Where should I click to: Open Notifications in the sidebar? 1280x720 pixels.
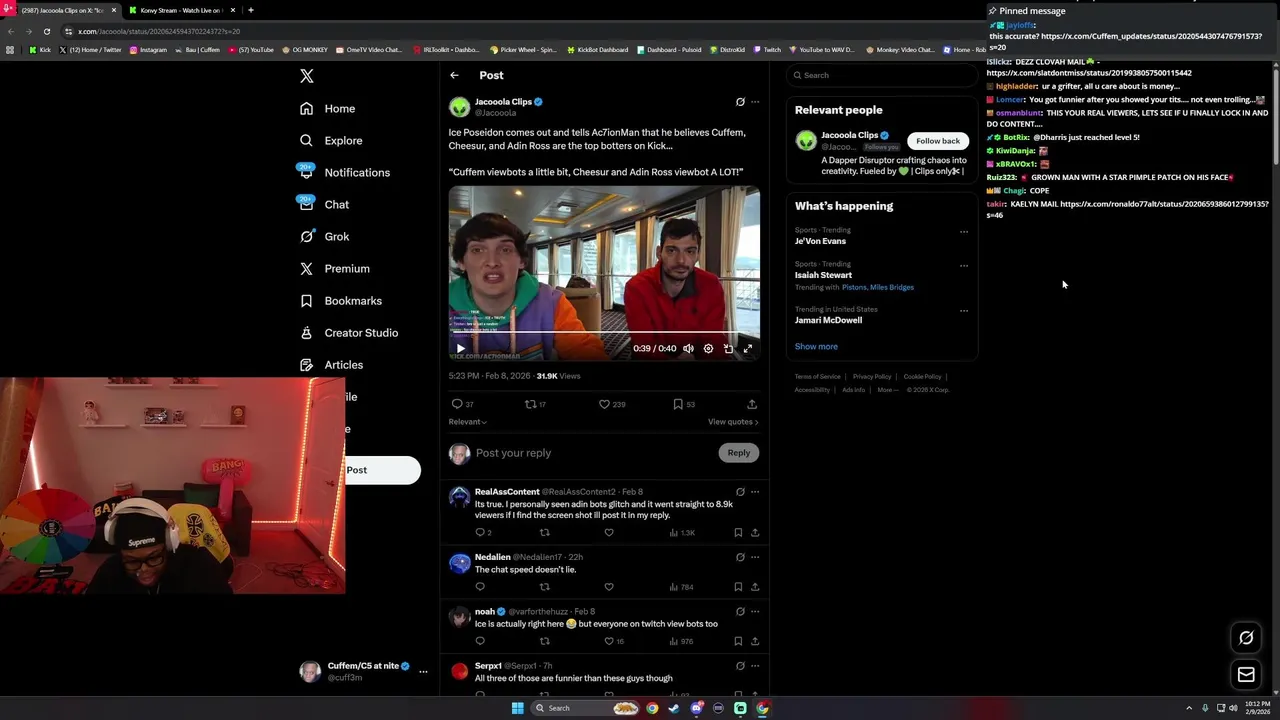[x=345, y=173]
